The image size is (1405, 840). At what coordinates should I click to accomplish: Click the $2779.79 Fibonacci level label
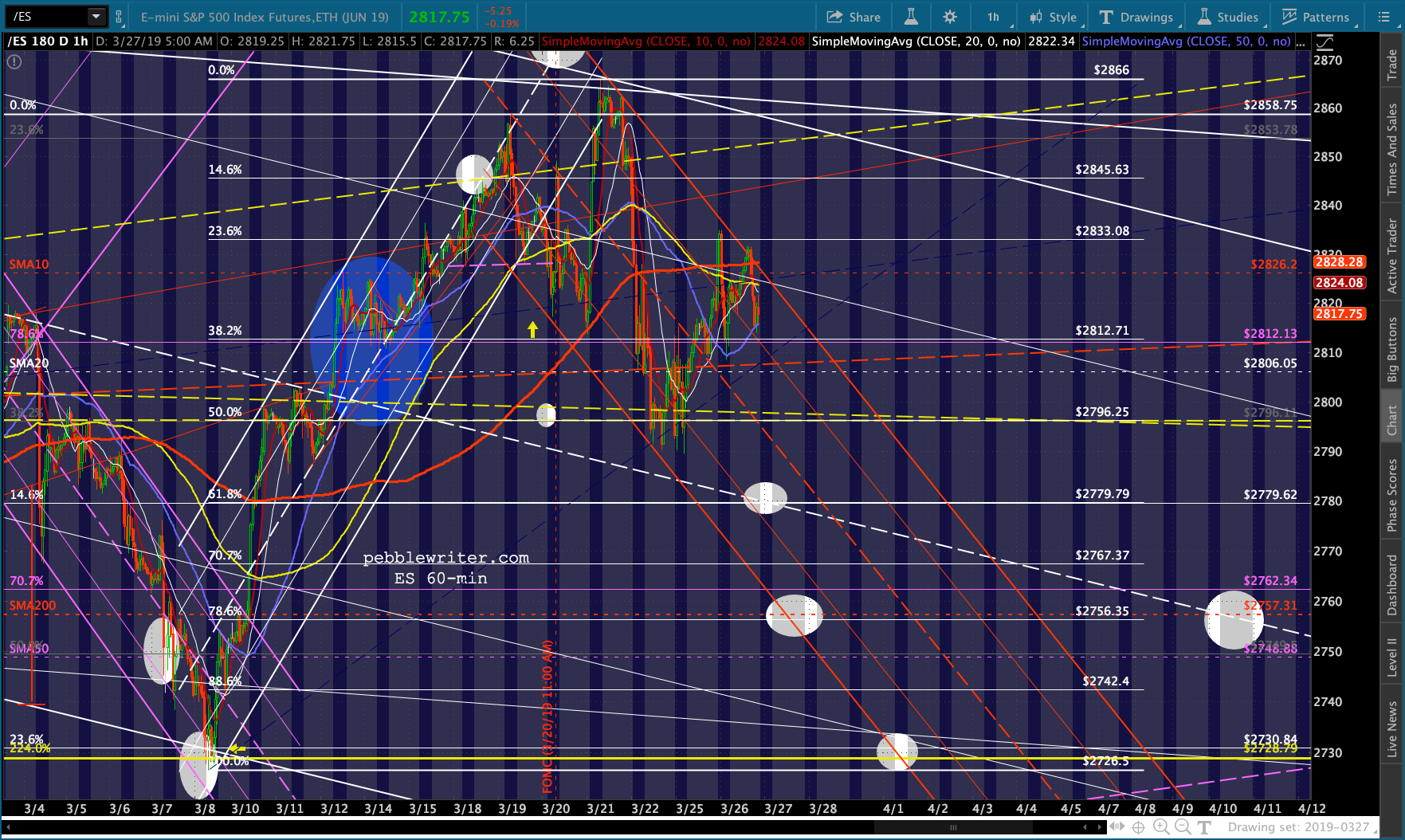click(1102, 494)
